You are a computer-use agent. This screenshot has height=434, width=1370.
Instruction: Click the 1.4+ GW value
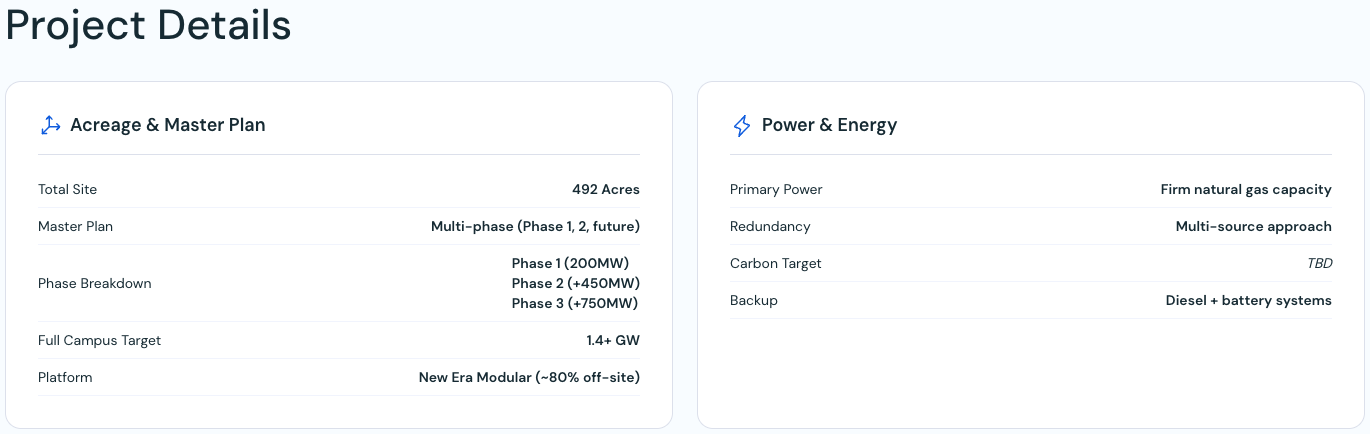613,340
